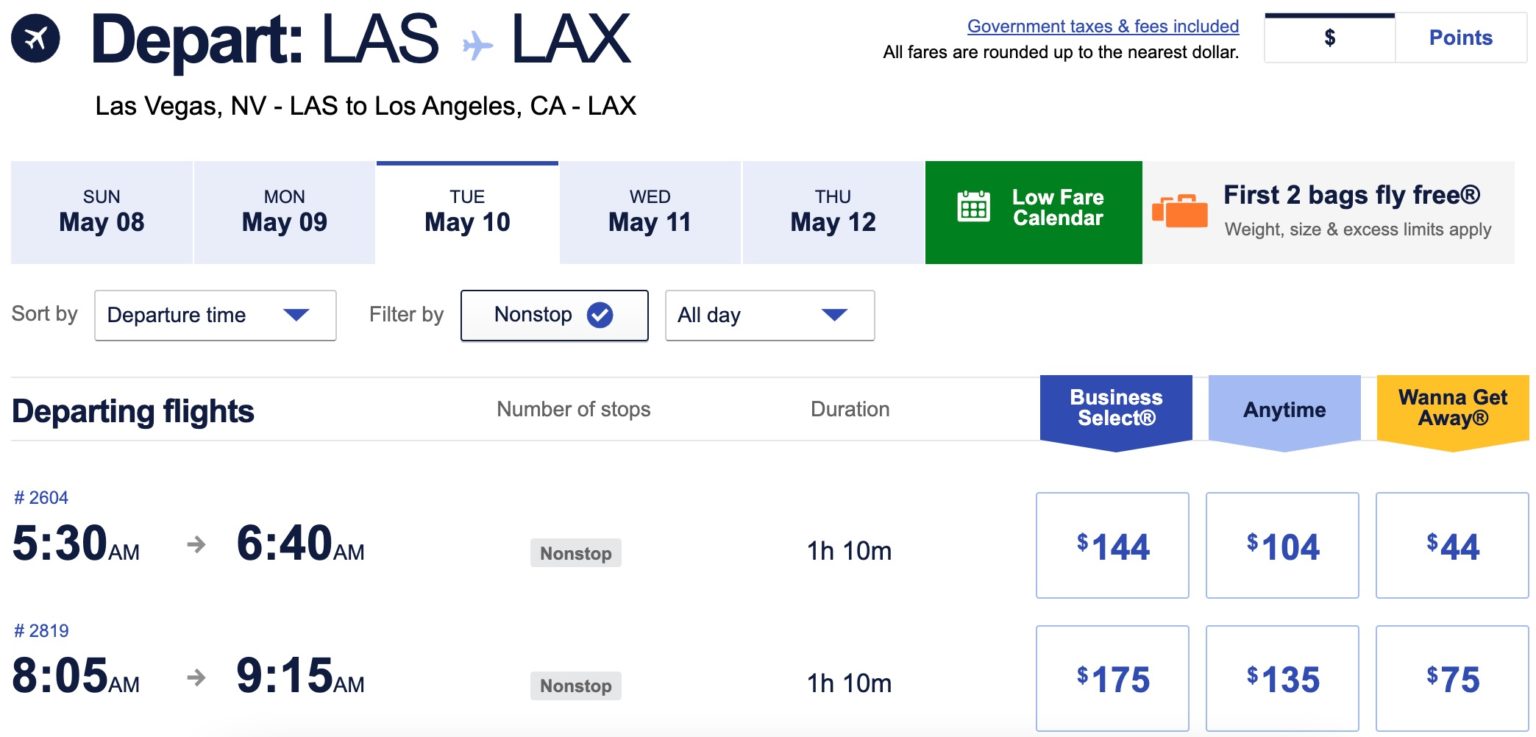Viewport: 1536px width, 737px height.
Task: Select the Wanna Get Away fare column header
Action: tap(1452, 408)
